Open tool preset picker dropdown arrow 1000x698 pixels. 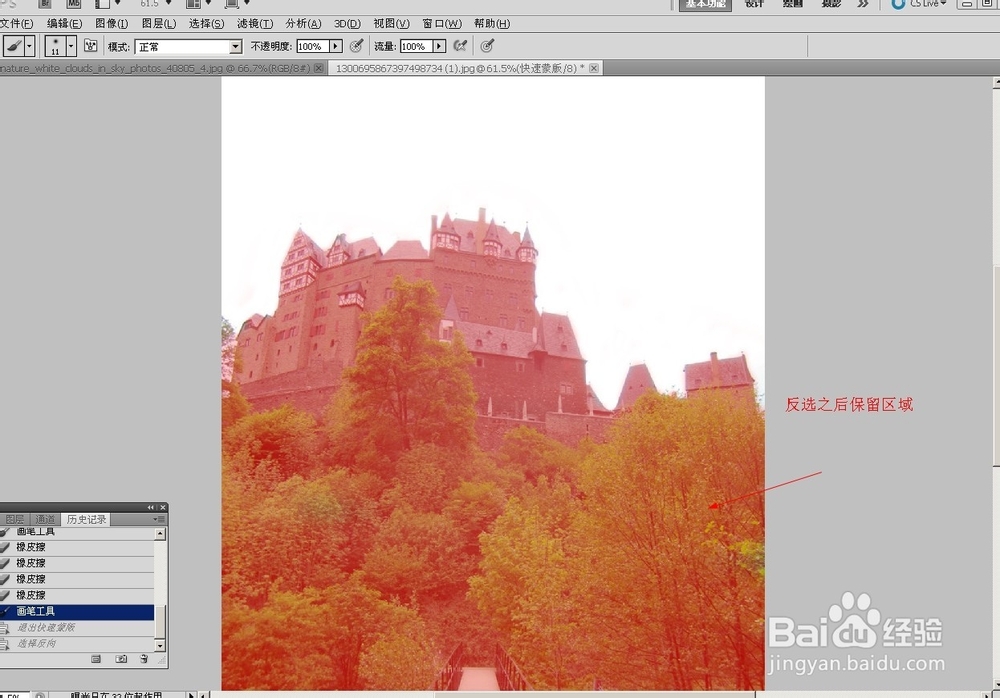[29, 47]
